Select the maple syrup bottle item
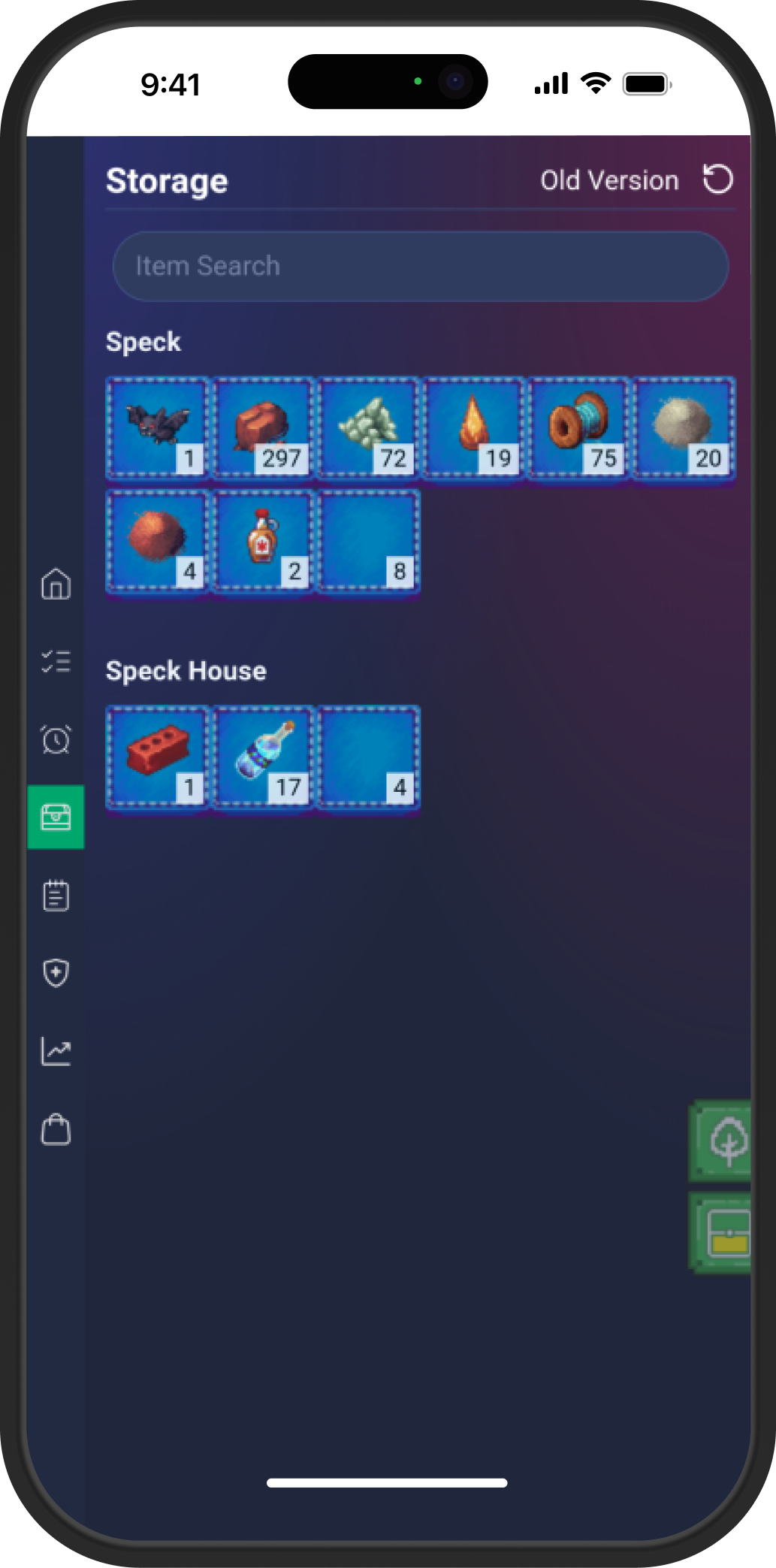 click(263, 542)
